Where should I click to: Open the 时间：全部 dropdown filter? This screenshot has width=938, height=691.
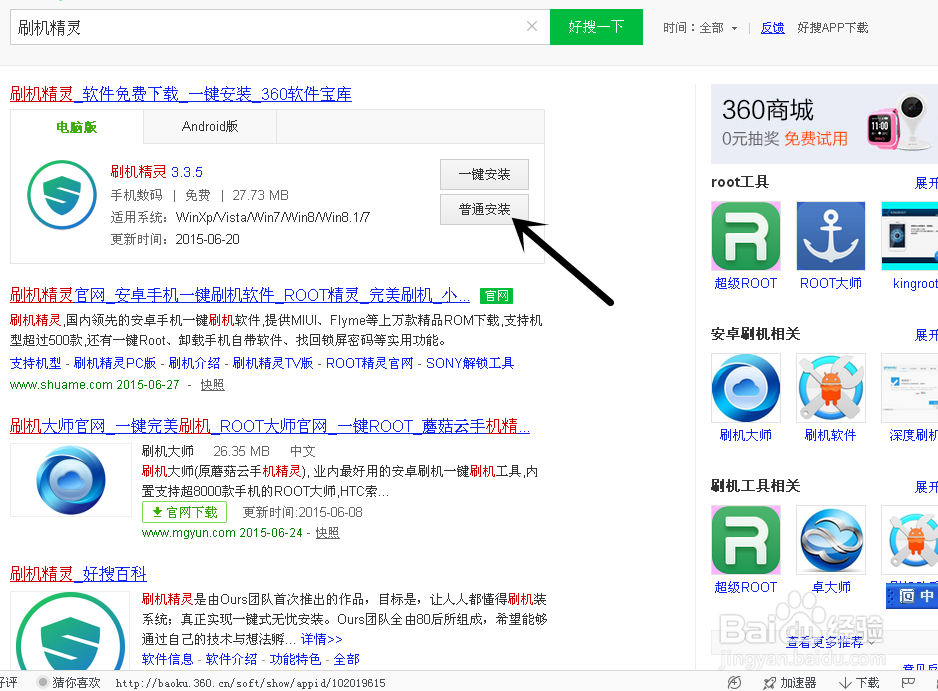700,28
